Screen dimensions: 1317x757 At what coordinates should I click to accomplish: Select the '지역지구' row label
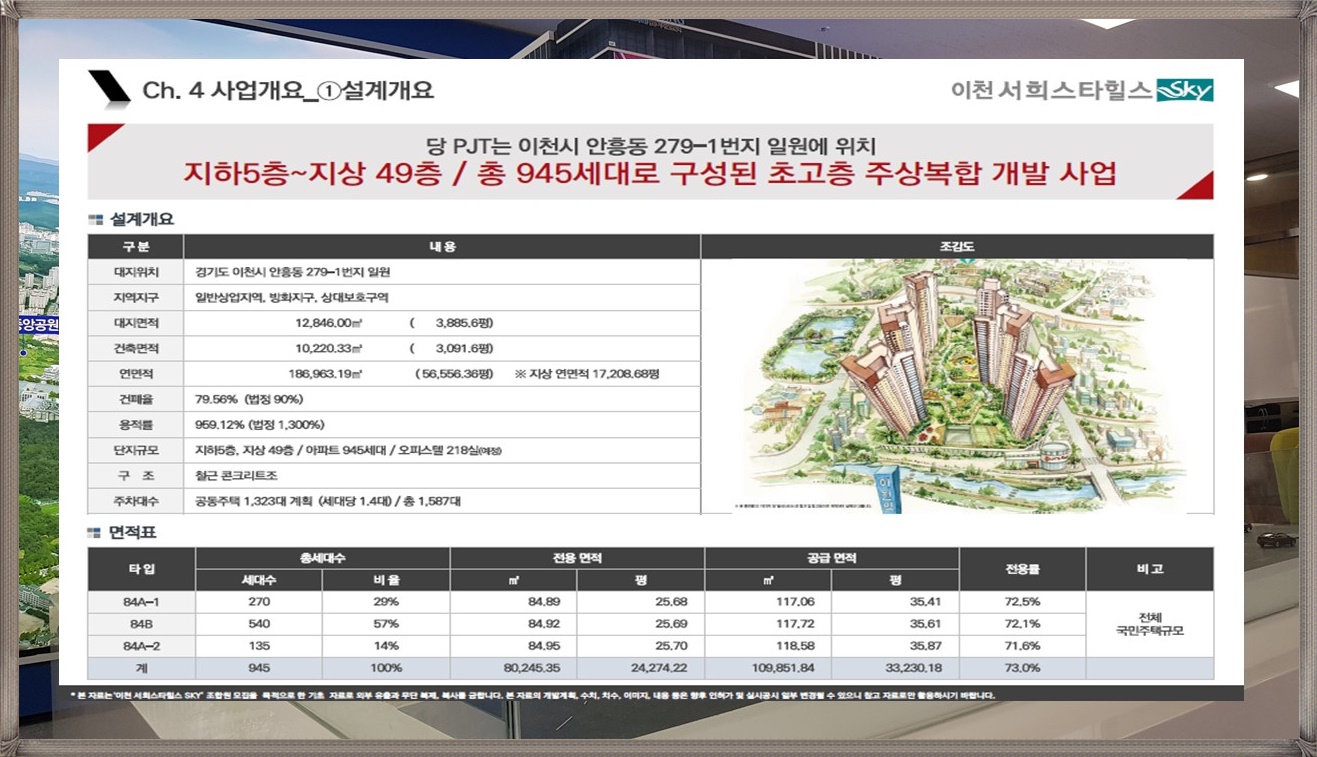point(136,298)
